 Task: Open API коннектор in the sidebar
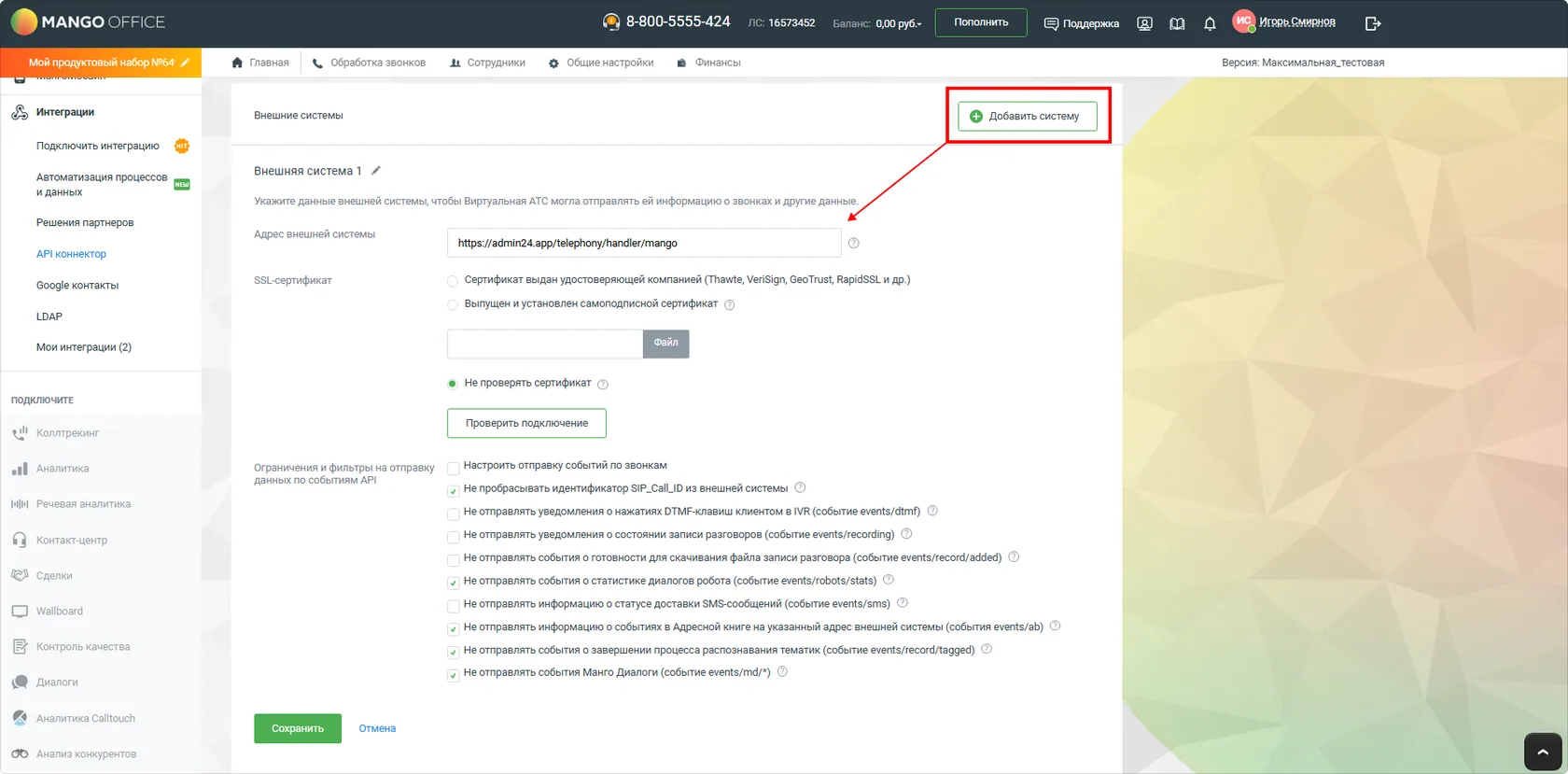click(x=71, y=254)
